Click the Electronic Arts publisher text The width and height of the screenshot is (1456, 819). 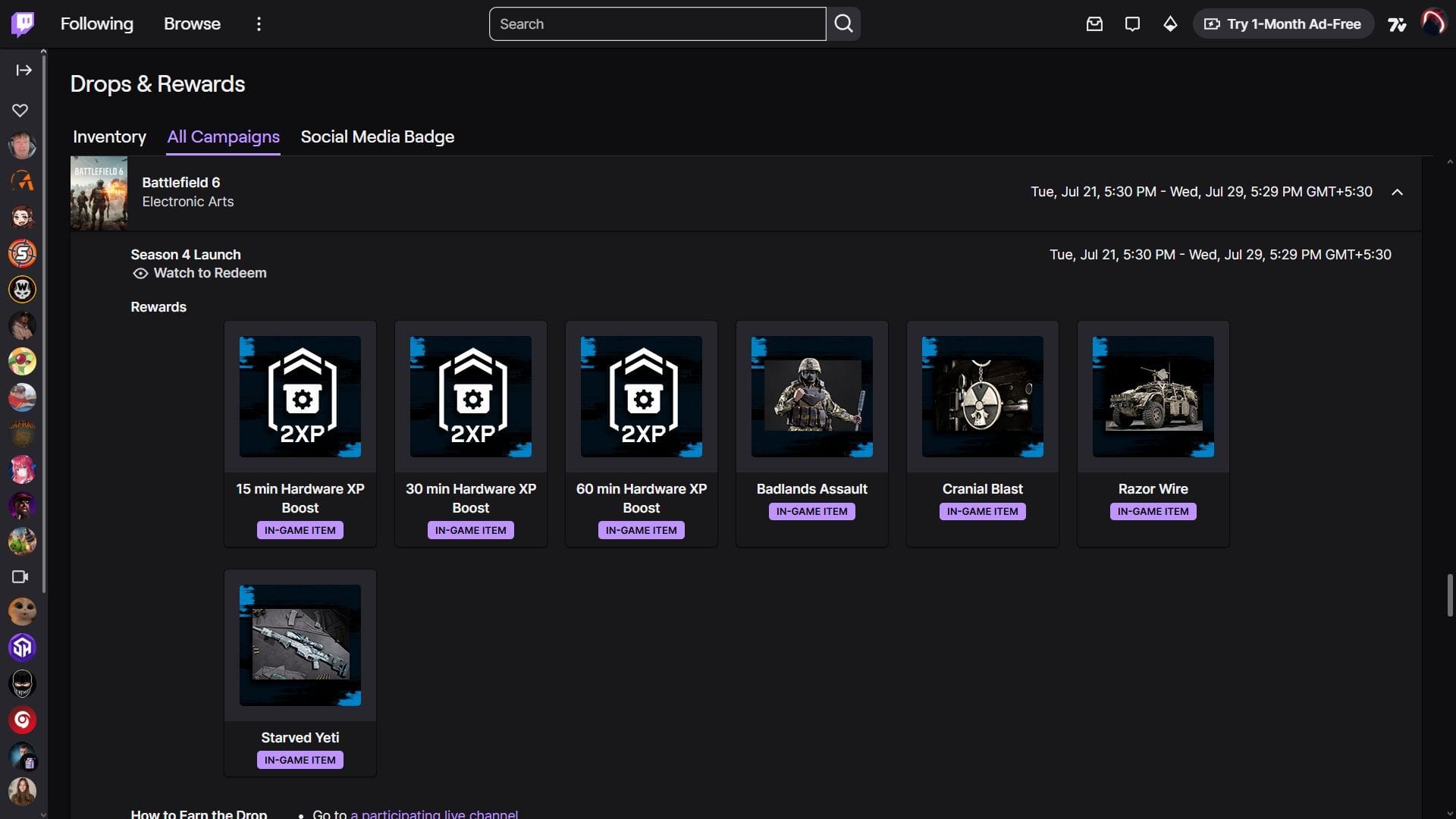pyautogui.click(x=187, y=202)
